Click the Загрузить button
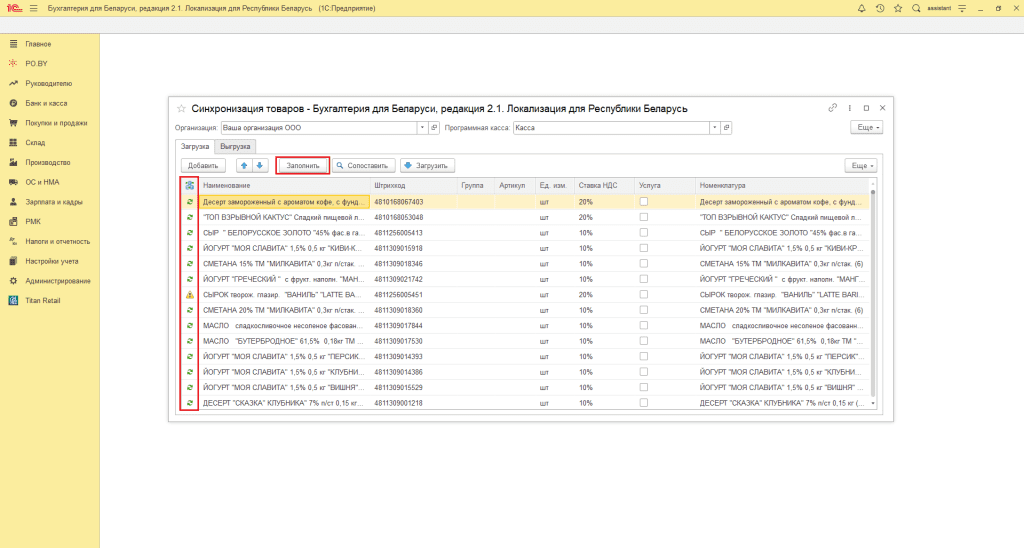Viewport: 1024px width, 548px height. (427, 166)
